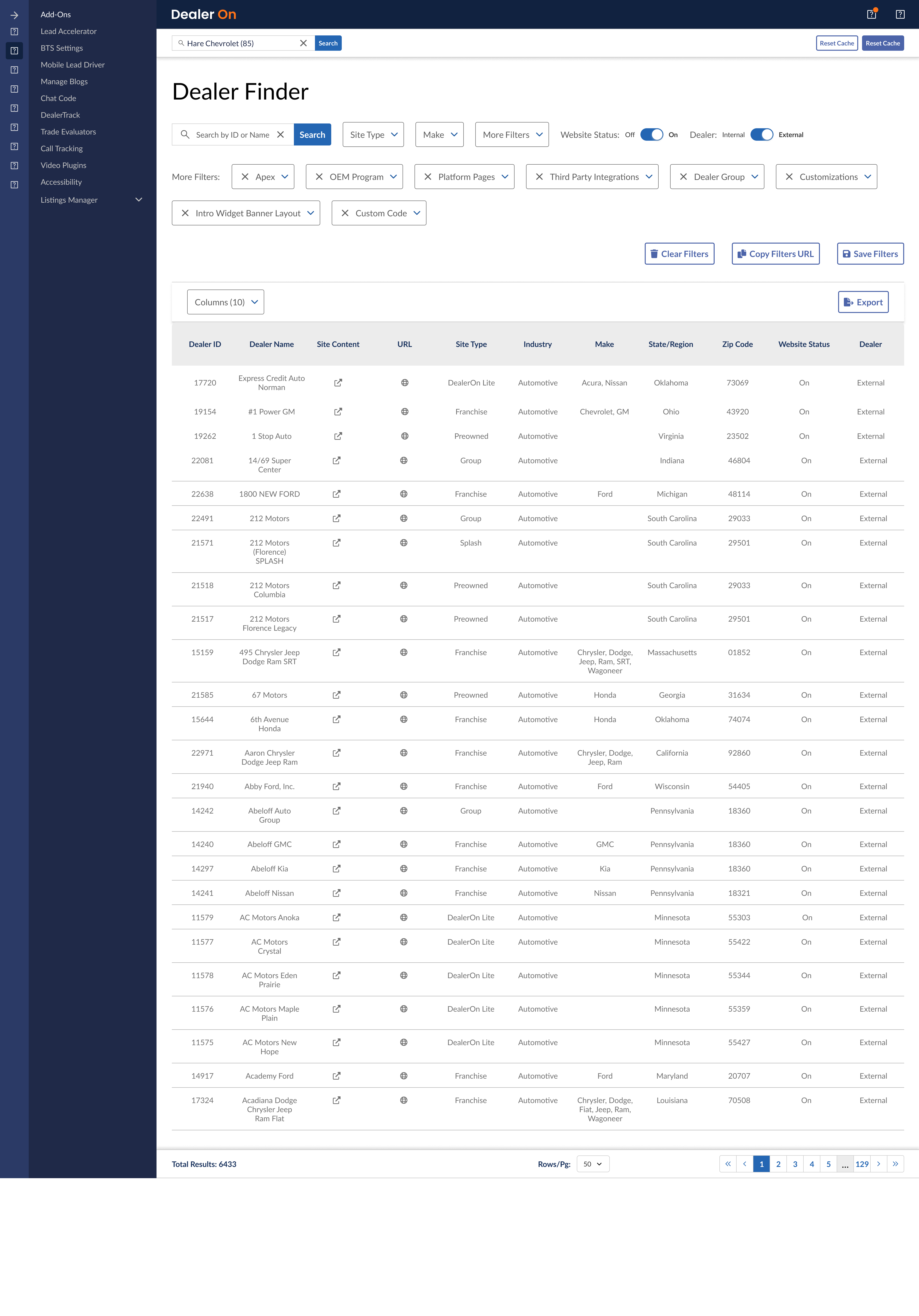
Task: Open the Make dropdown
Action: [x=439, y=135]
